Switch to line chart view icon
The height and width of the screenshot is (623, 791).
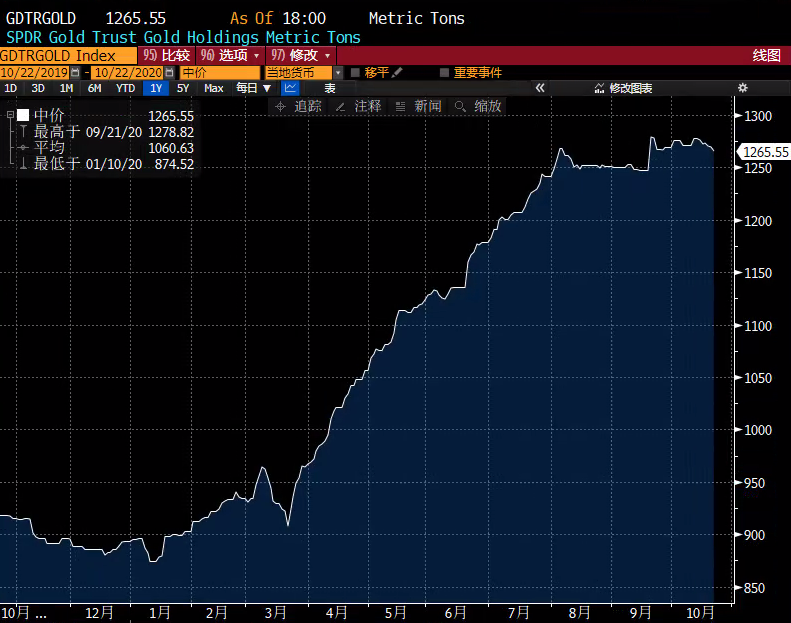pyautogui.click(x=290, y=88)
